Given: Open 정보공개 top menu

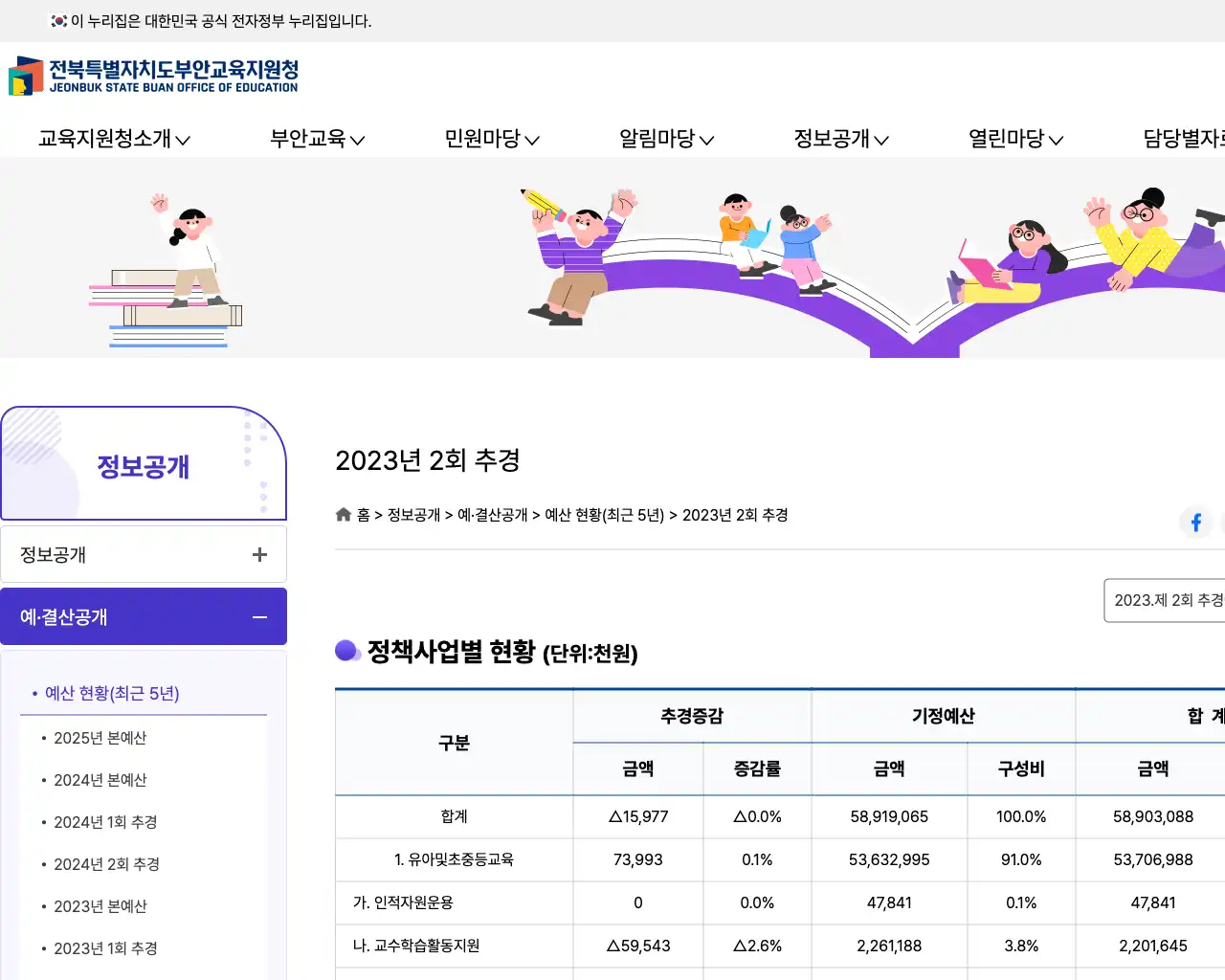Looking at the screenshot, I should (841, 139).
